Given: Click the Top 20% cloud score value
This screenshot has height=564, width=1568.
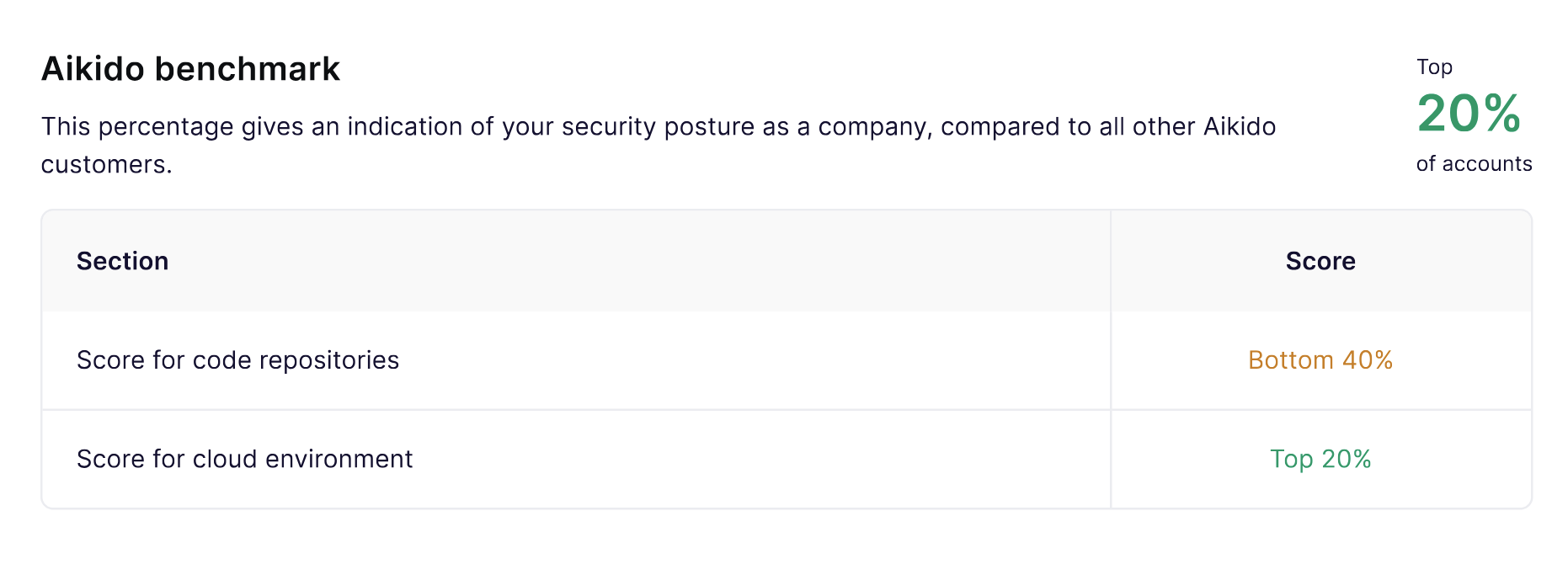Looking at the screenshot, I should point(1320,459).
